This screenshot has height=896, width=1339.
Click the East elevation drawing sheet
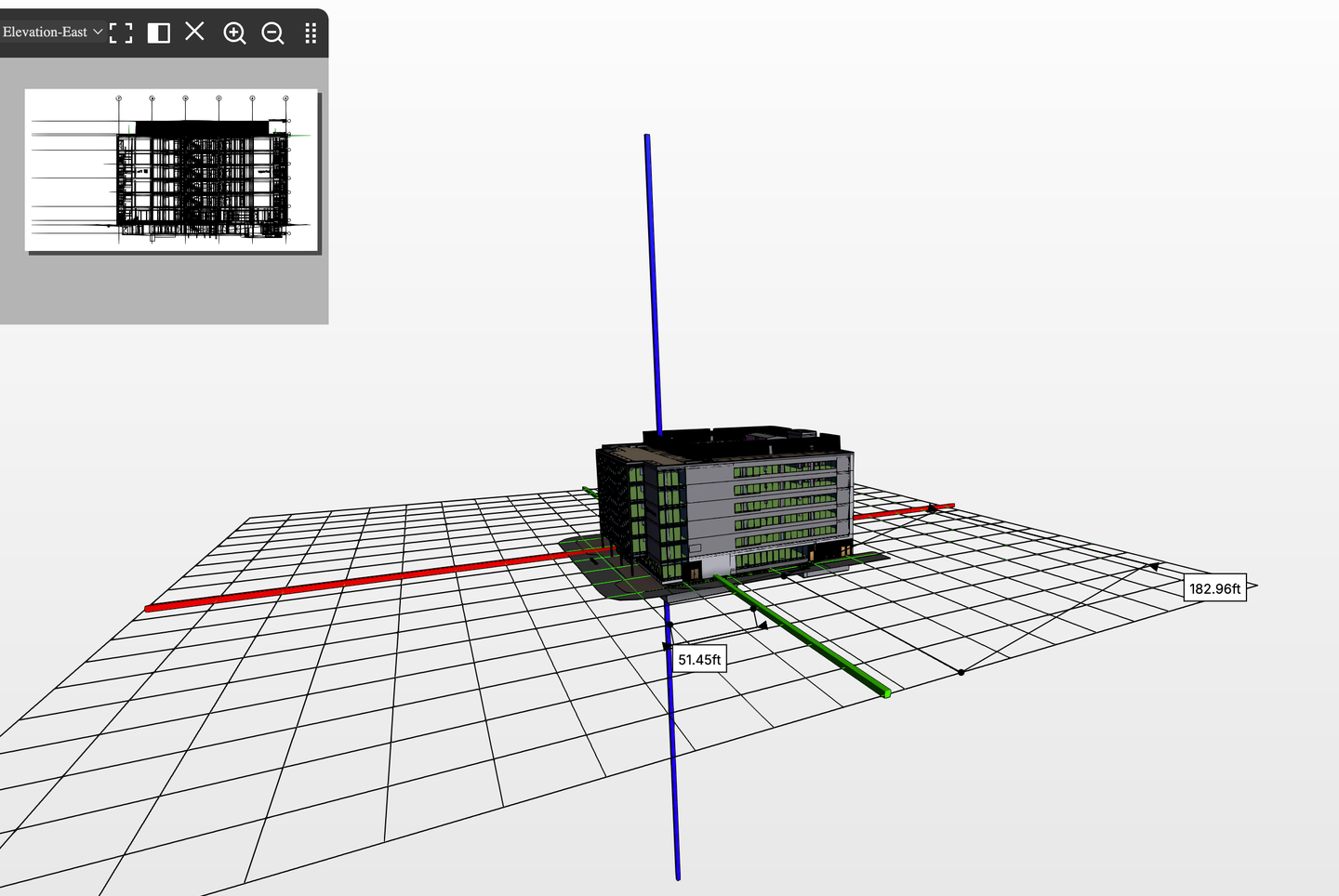(171, 169)
